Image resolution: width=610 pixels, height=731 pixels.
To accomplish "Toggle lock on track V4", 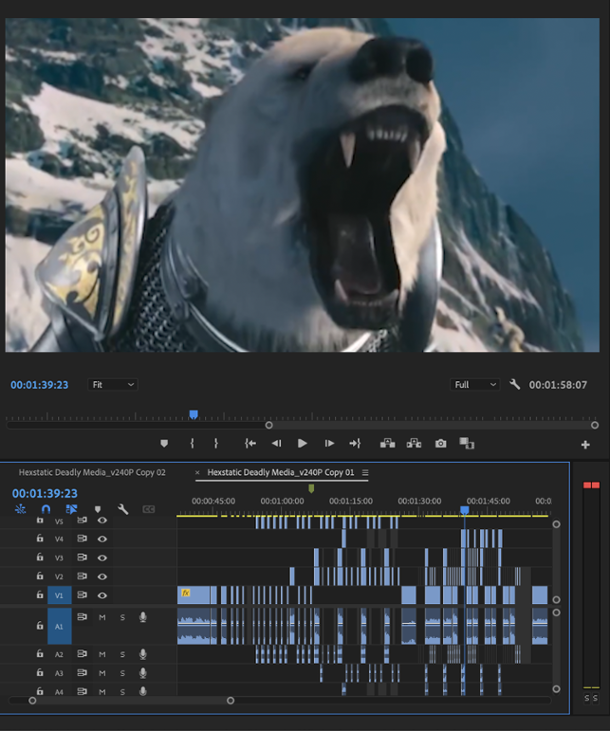I will [40, 538].
